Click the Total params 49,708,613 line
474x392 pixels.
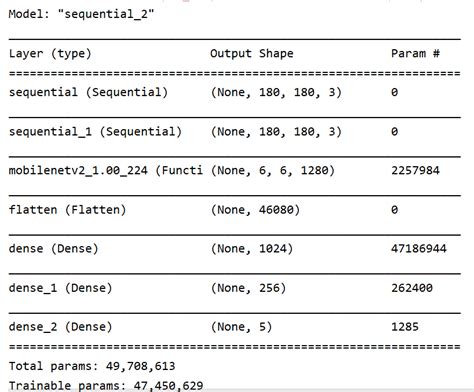coord(92,366)
